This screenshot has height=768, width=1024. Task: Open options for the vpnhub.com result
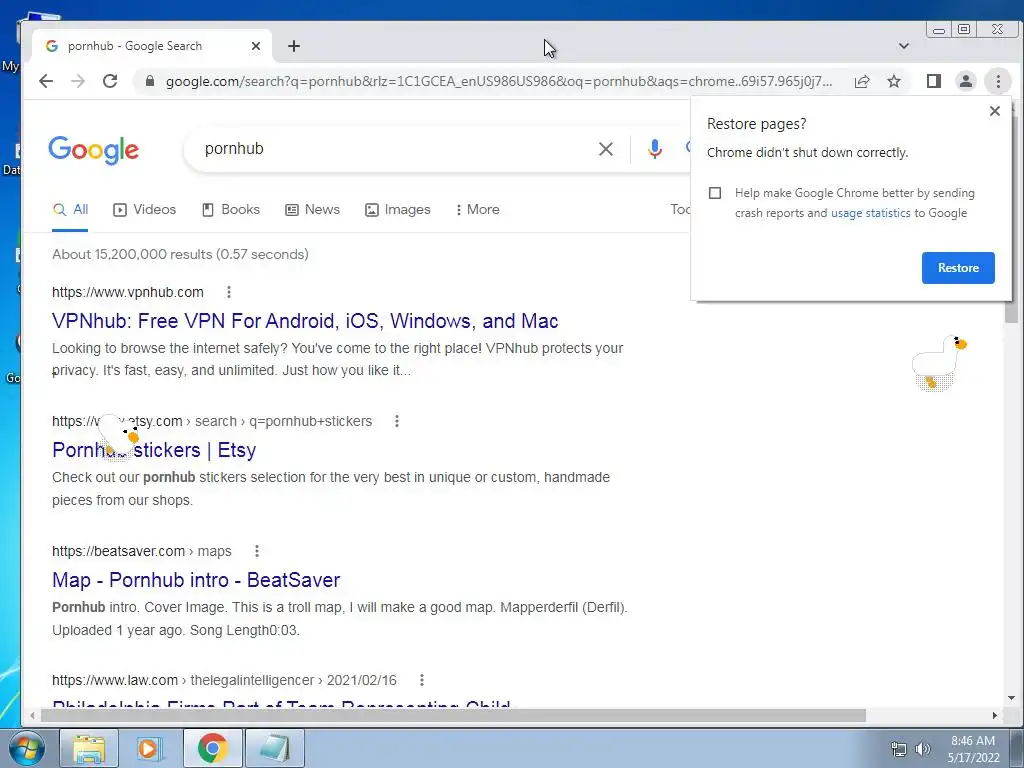click(x=229, y=292)
